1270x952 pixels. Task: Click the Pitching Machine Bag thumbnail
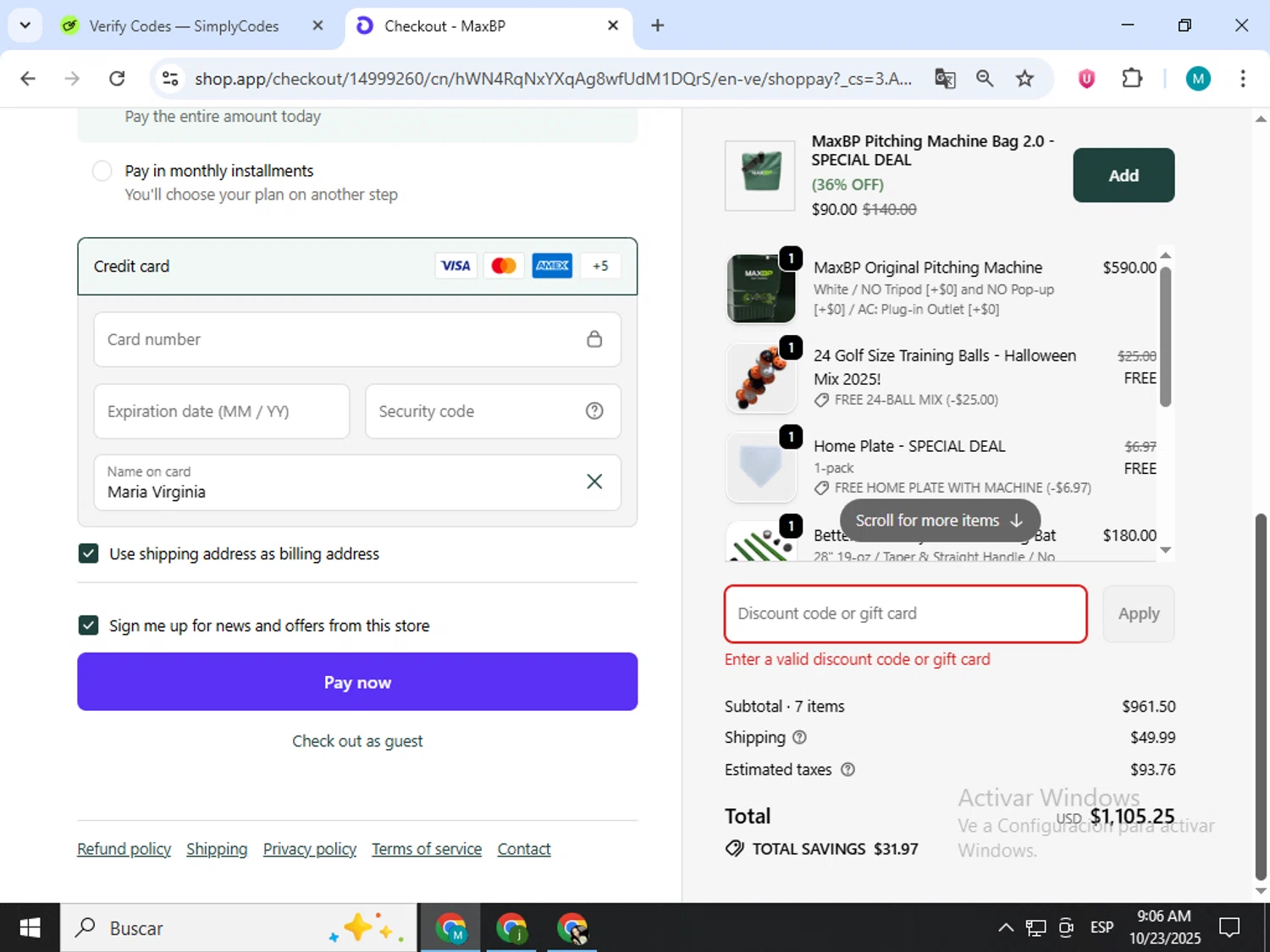pos(760,175)
